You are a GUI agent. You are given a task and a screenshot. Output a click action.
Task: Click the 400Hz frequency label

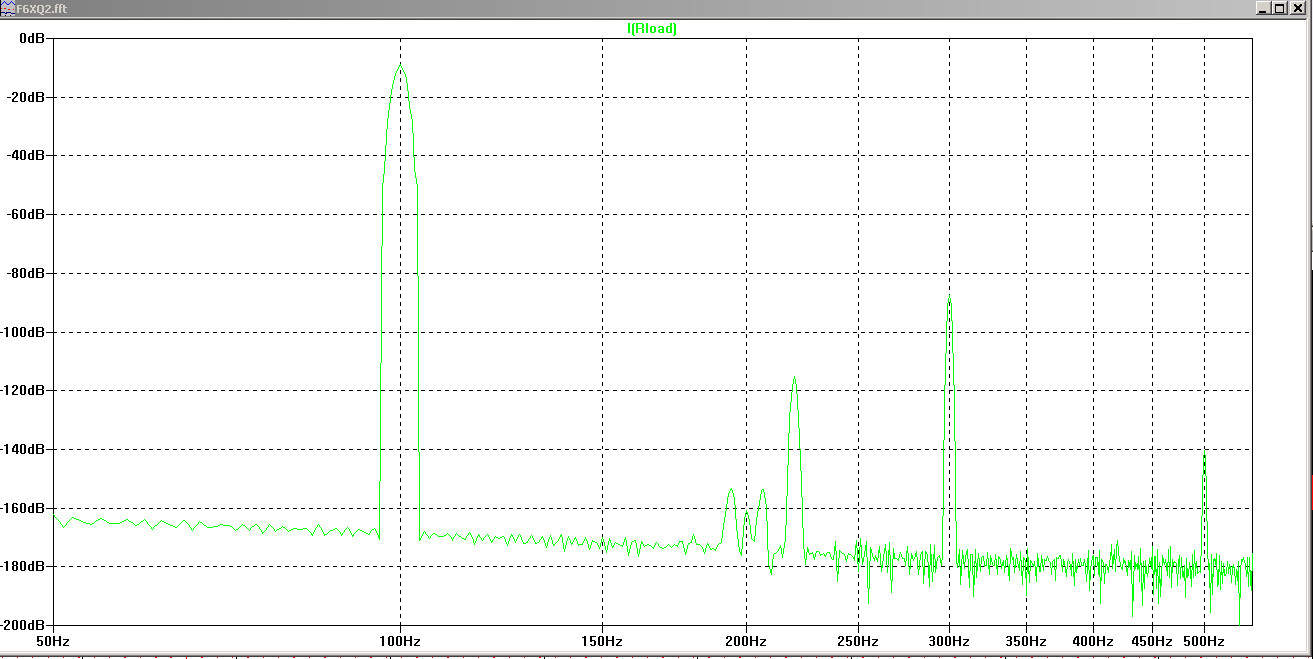(x=1094, y=641)
